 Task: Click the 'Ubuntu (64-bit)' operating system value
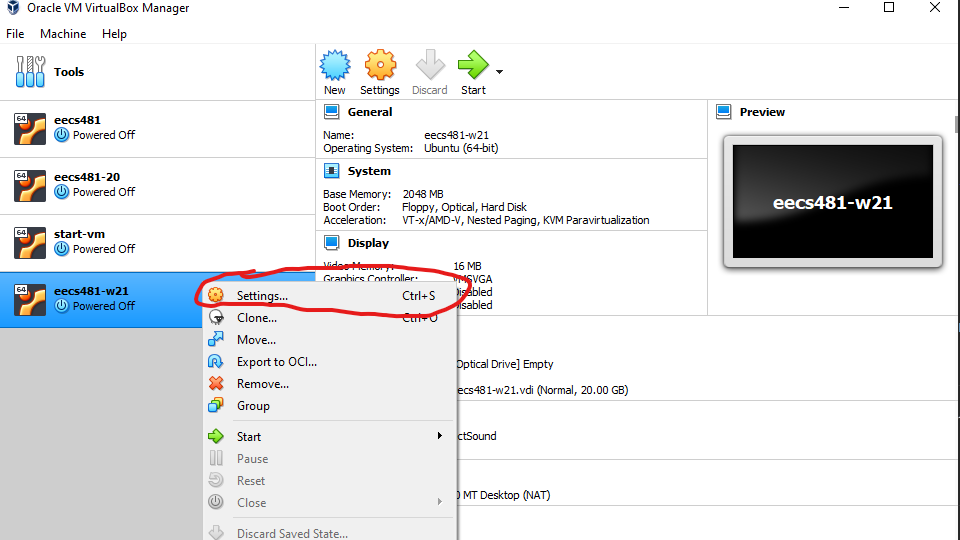click(461, 148)
